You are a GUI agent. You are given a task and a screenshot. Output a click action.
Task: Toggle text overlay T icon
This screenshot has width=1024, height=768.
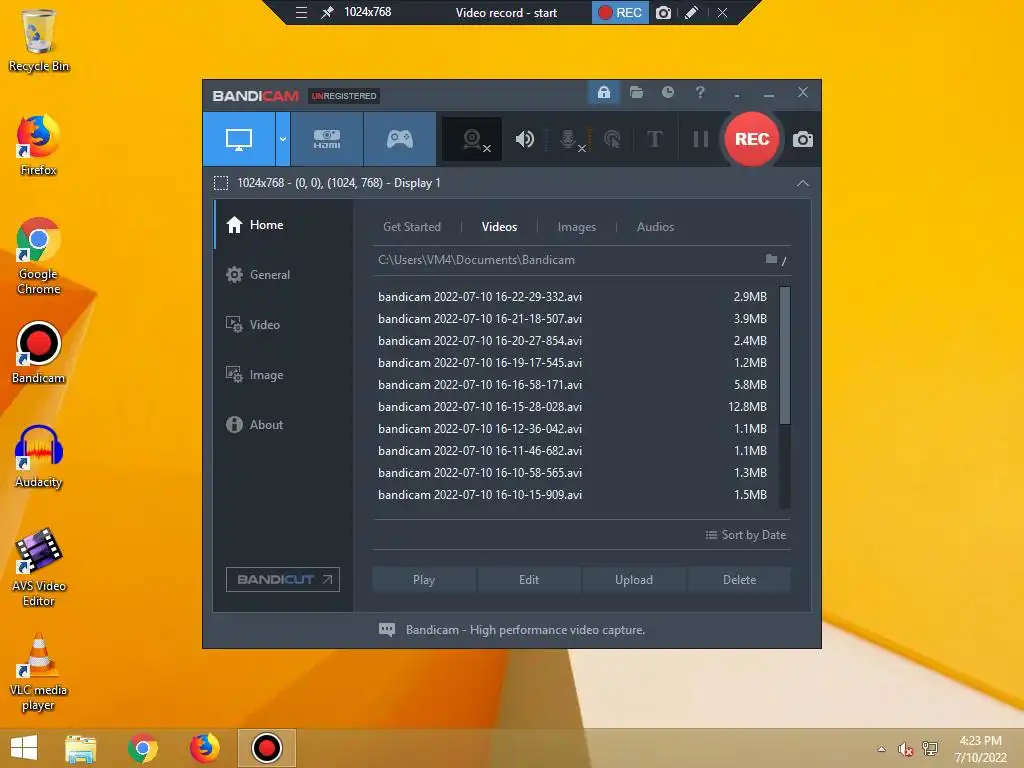[x=654, y=139]
